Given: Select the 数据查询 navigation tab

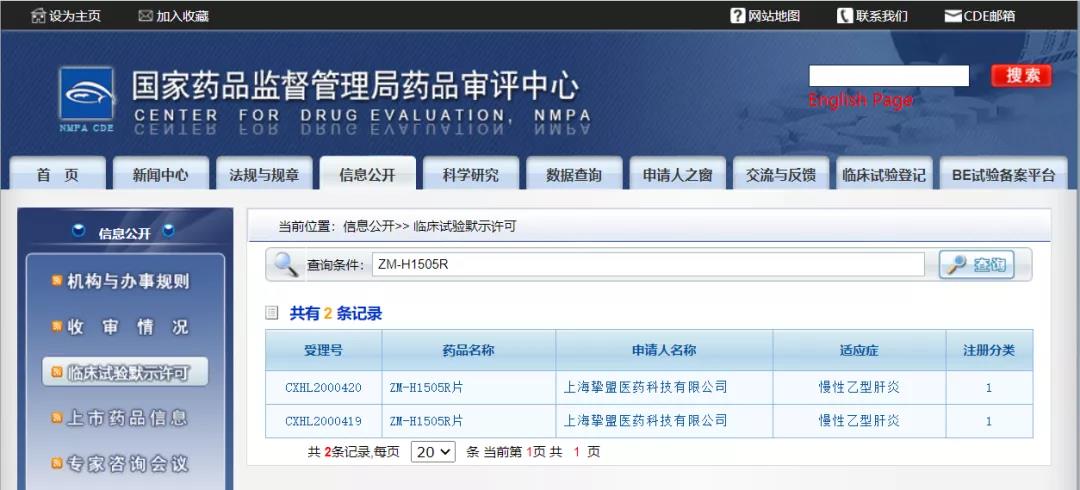Looking at the screenshot, I should tap(574, 175).
